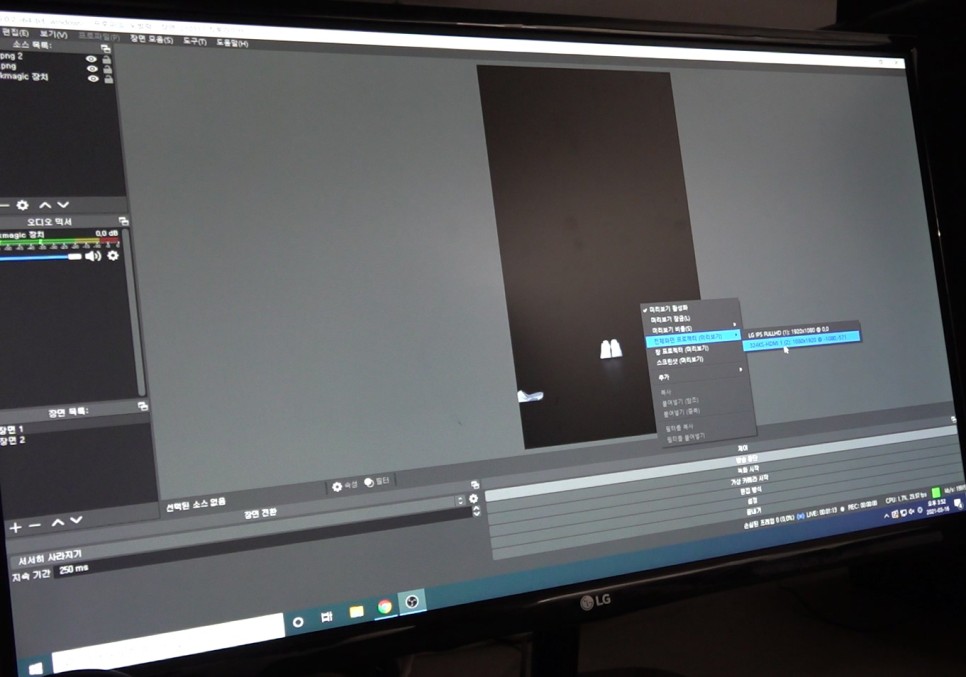This screenshot has height=677, width=966.
Task: Mute the kmagic audio speaker icon
Action: (93, 256)
